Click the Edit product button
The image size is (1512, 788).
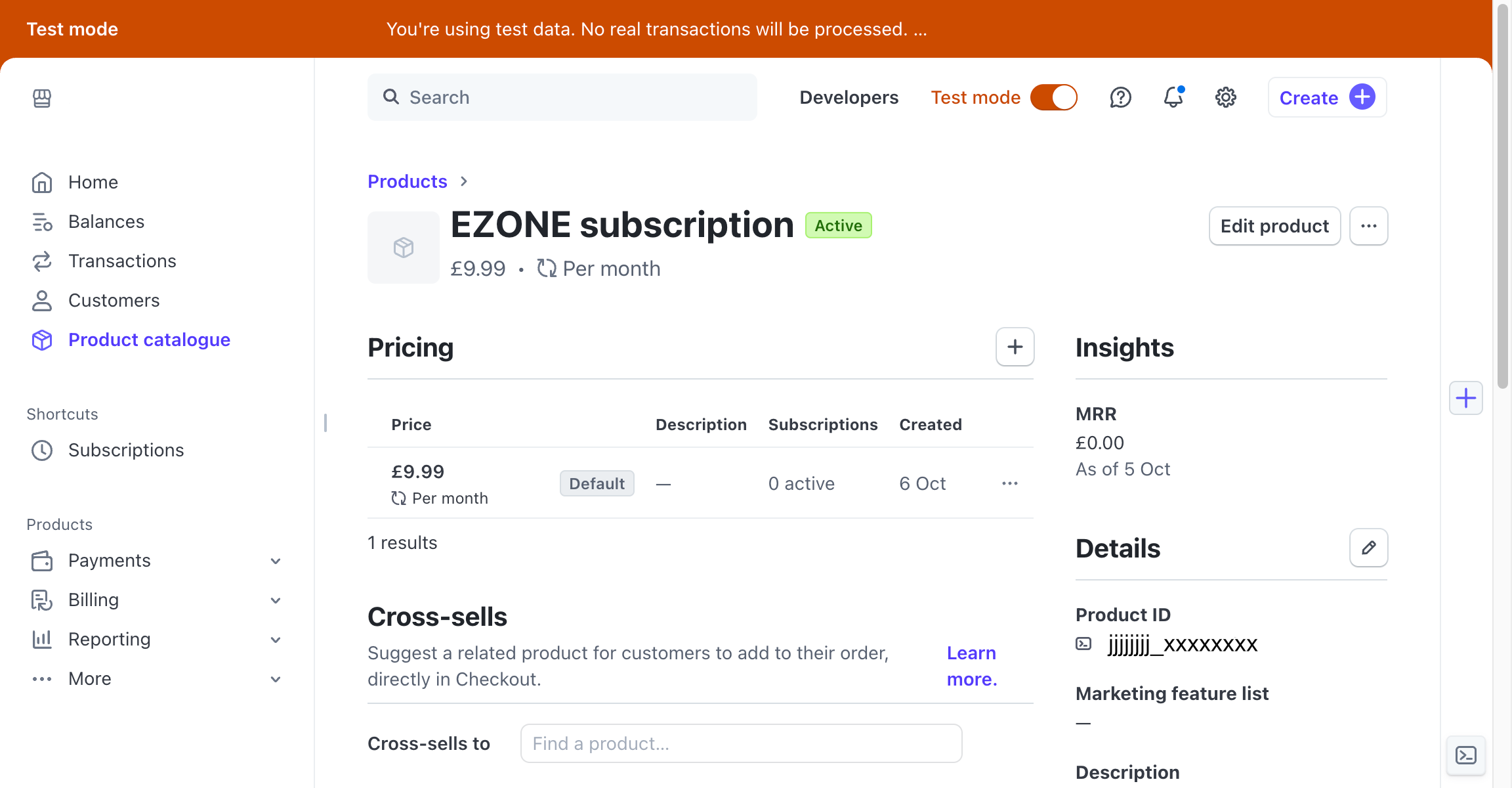point(1274,225)
